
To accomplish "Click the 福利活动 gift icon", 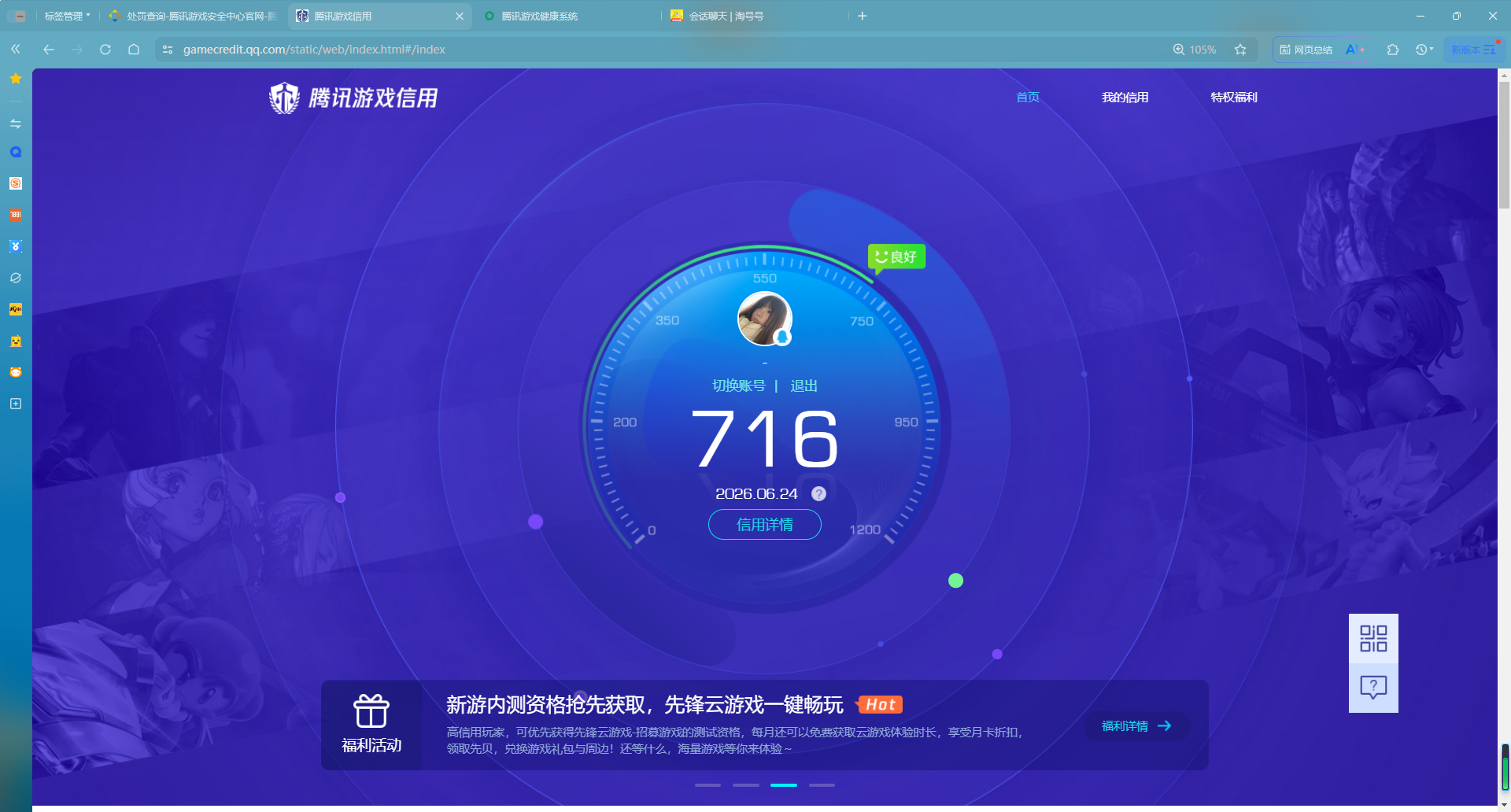I will pos(371,711).
